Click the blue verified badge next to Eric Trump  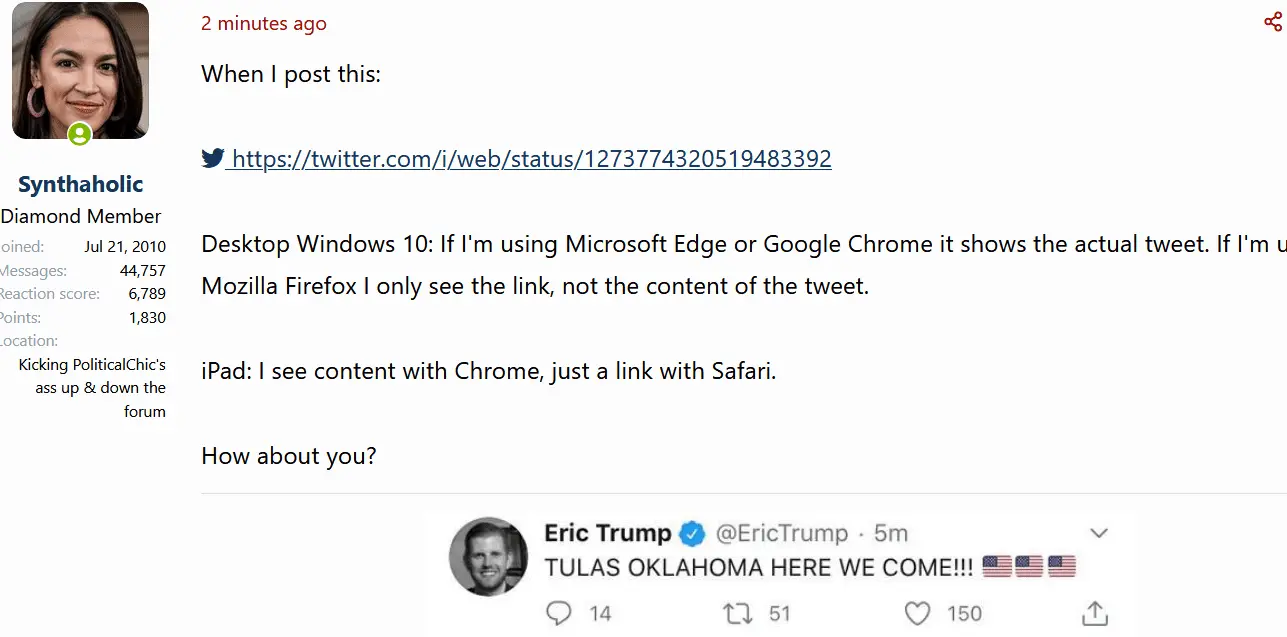[693, 534]
